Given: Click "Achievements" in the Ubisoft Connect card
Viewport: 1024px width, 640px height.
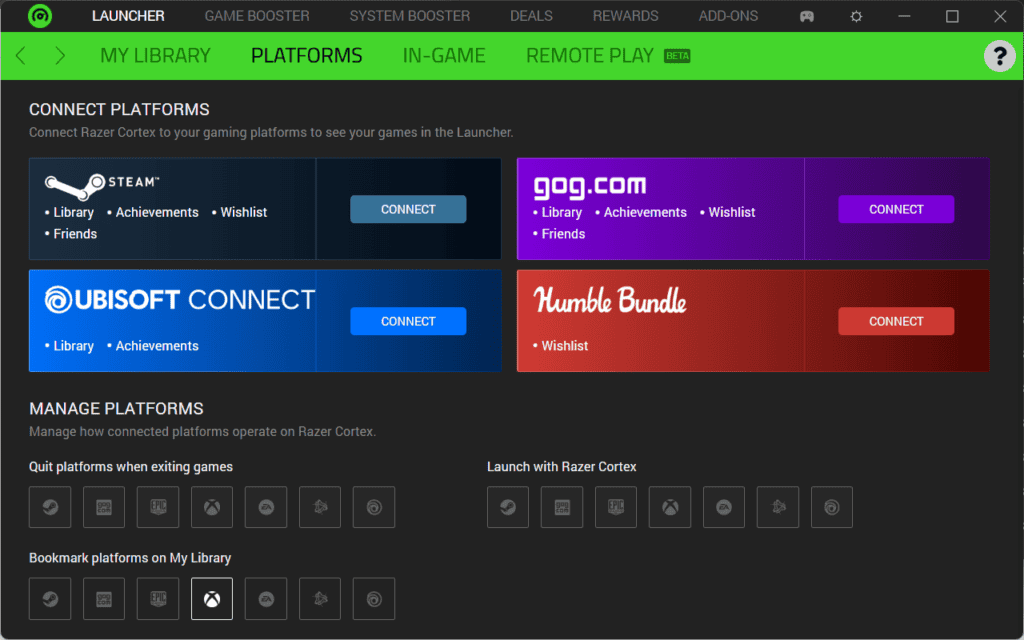Looking at the screenshot, I should pos(157,346).
